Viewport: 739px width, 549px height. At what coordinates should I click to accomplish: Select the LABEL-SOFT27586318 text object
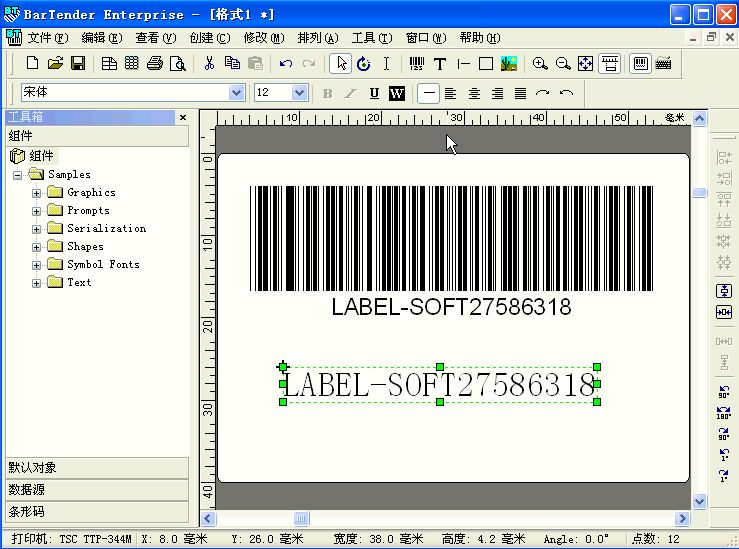point(439,385)
